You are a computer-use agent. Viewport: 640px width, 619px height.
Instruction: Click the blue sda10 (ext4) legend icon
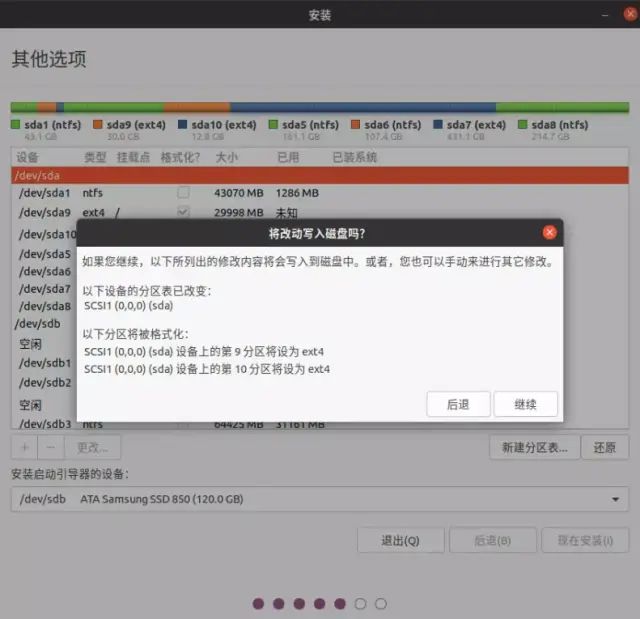click(183, 125)
